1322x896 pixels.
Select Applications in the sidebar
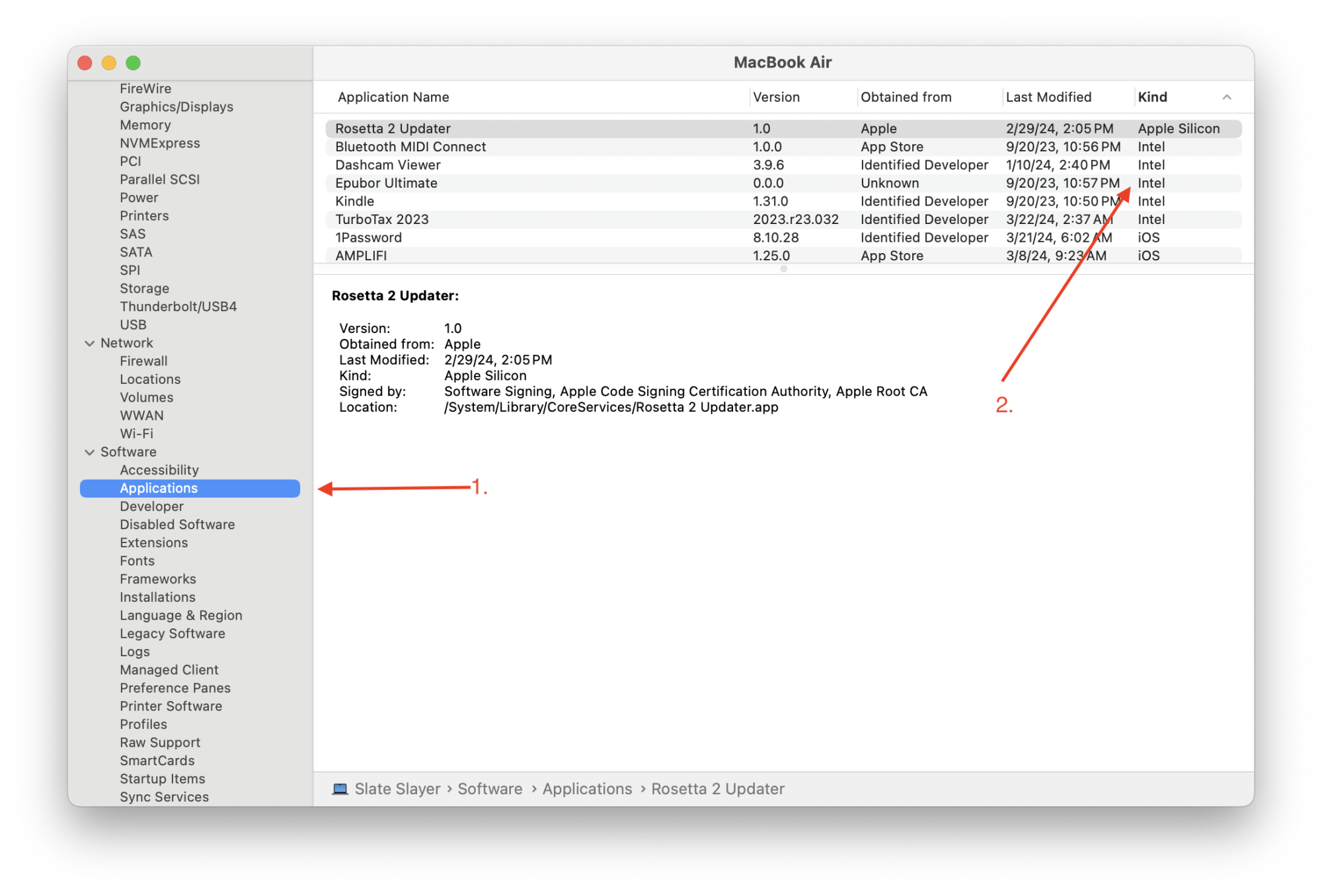pos(159,488)
